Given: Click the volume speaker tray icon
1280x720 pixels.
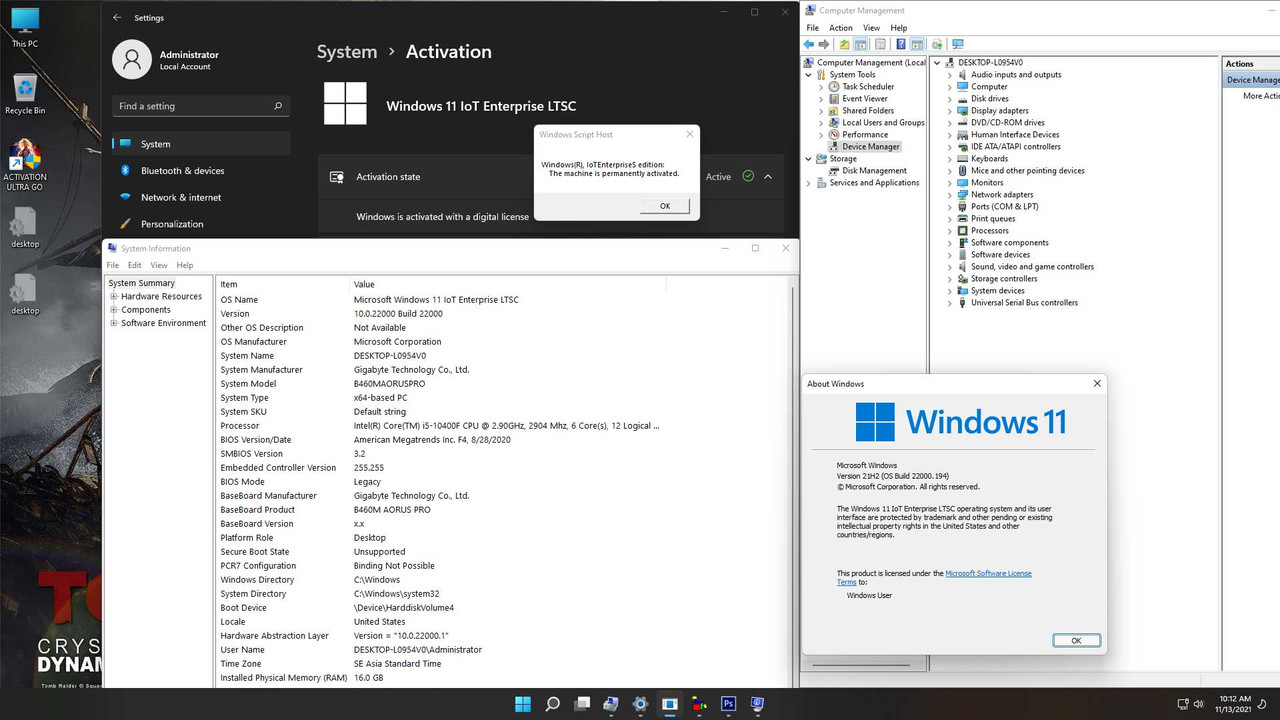Looking at the screenshot, I should [x=1200, y=704].
